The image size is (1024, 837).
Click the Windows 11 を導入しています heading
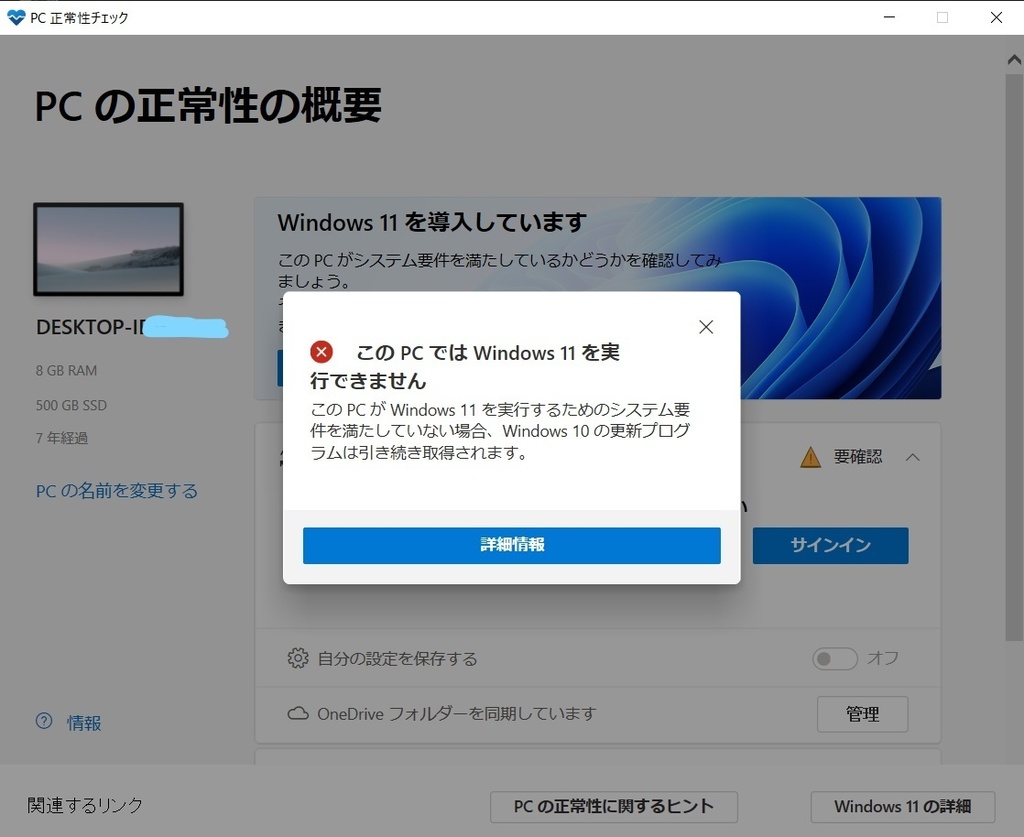point(432,222)
